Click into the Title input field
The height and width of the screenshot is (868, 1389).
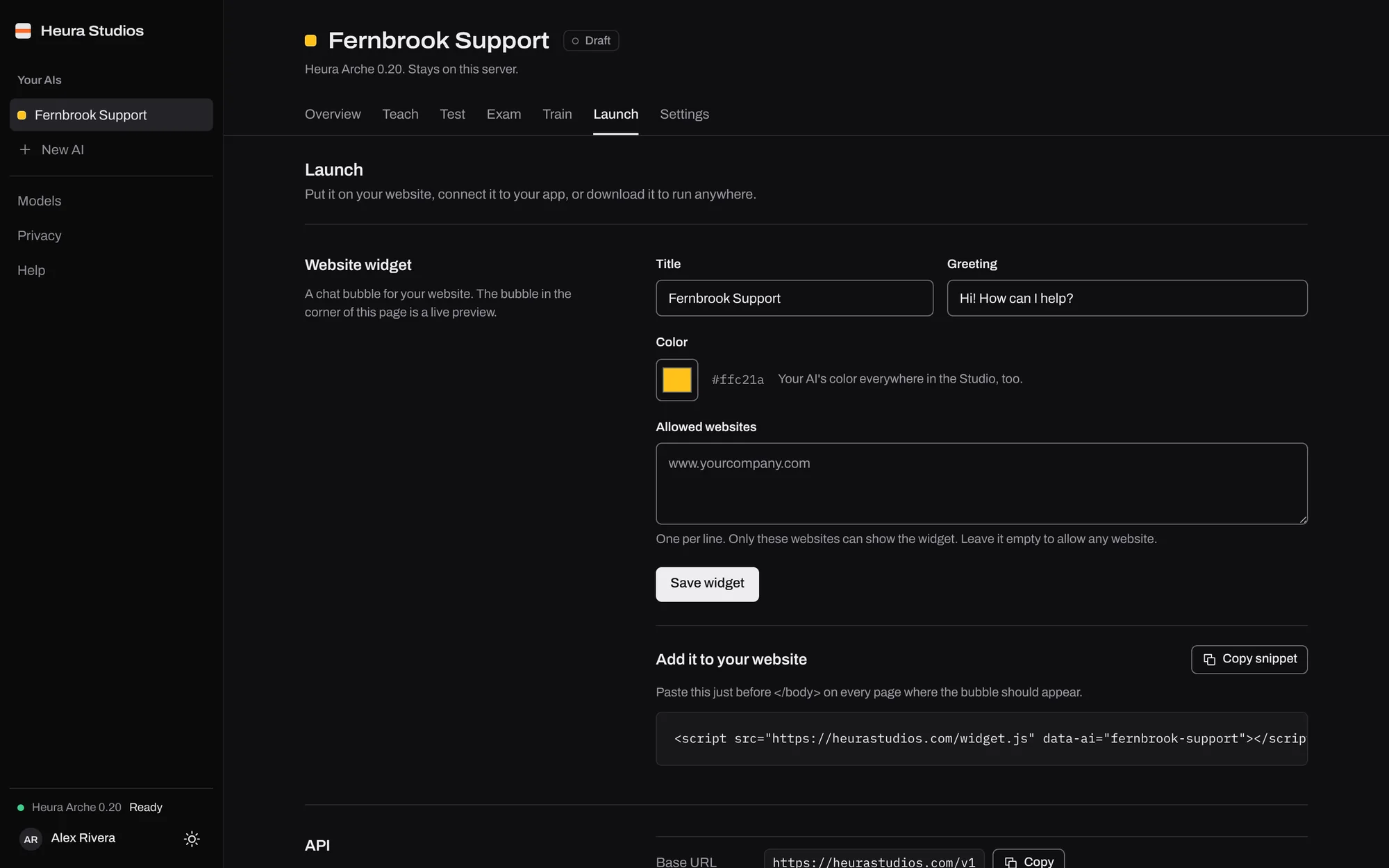click(x=794, y=298)
